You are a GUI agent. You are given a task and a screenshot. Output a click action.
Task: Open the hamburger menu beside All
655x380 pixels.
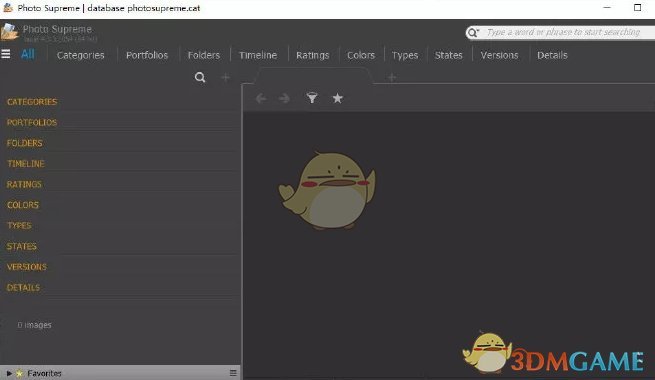[x=6, y=54]
